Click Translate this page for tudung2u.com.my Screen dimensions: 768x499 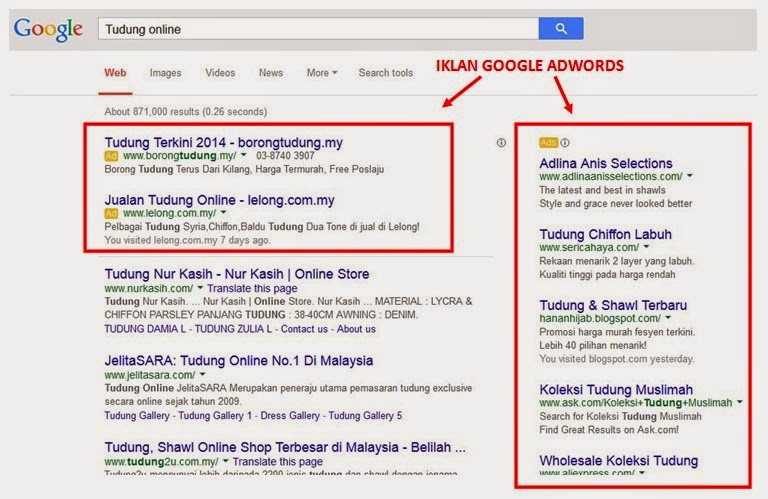278,462
